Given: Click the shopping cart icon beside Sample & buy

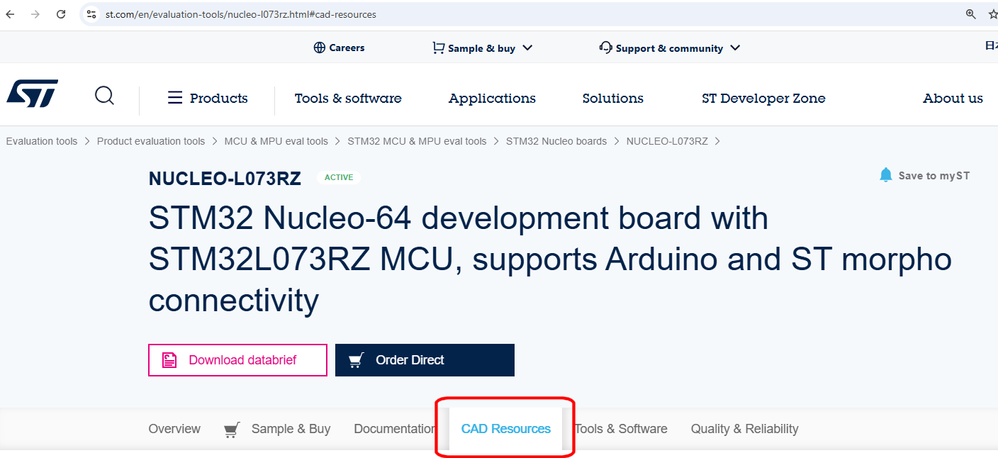Looking at the screenshot, I should (438, 48).
